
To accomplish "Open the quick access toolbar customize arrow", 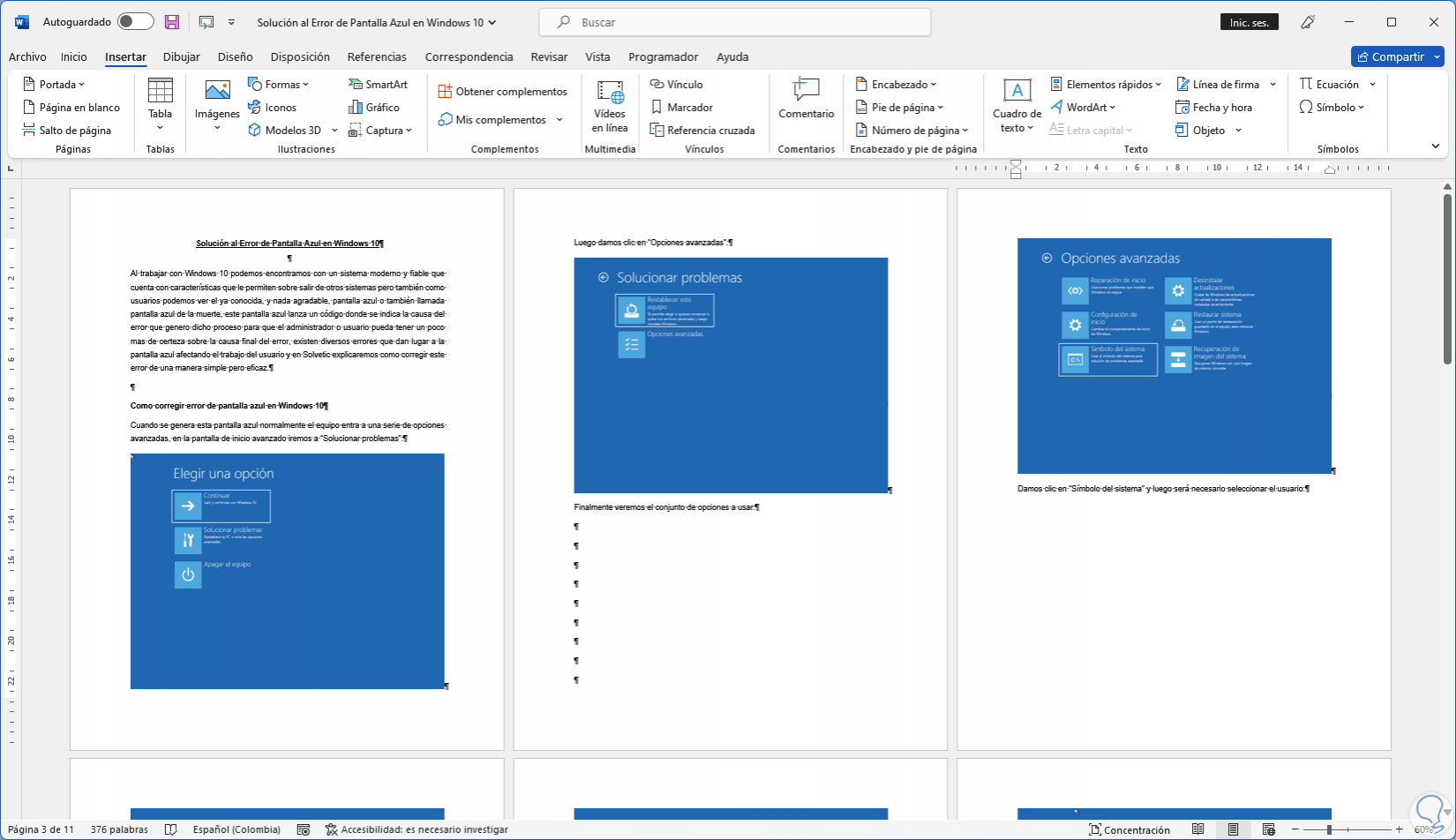I will point(231,22).
